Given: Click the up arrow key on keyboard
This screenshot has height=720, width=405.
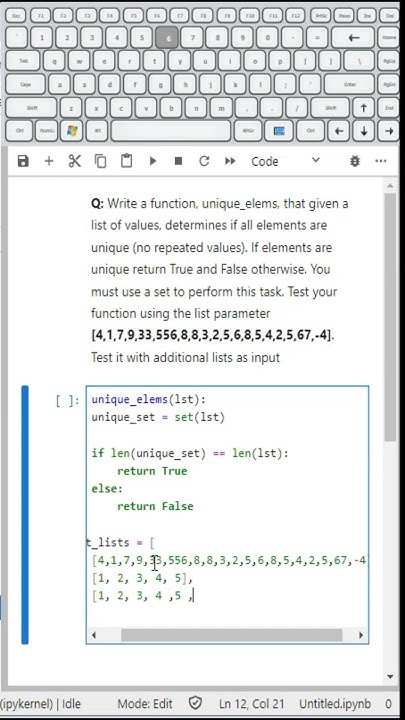Looking at the screenshot, I should point(364,108).
